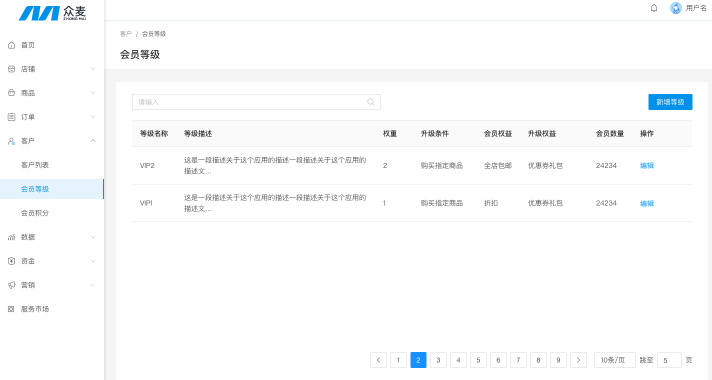Viewport: 712px width, 380px height.
Task: Go to page 5 button
Action: point(478,360)
